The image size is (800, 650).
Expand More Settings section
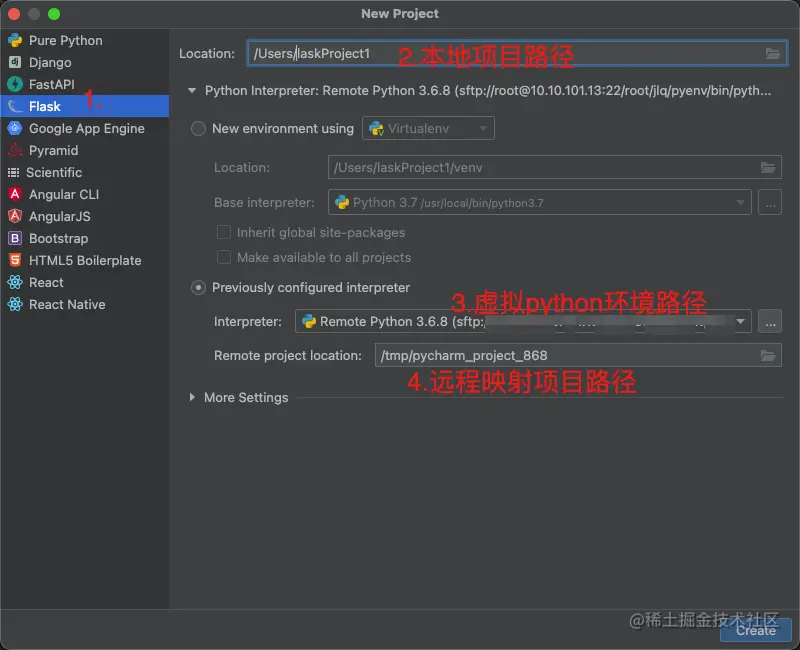(192, 397)
